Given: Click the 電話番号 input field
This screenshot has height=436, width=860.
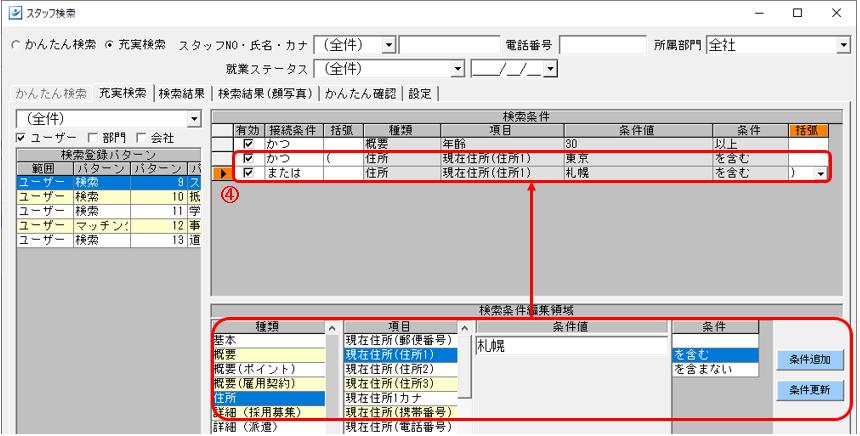Looking at the screenshot, I should 602,45.
